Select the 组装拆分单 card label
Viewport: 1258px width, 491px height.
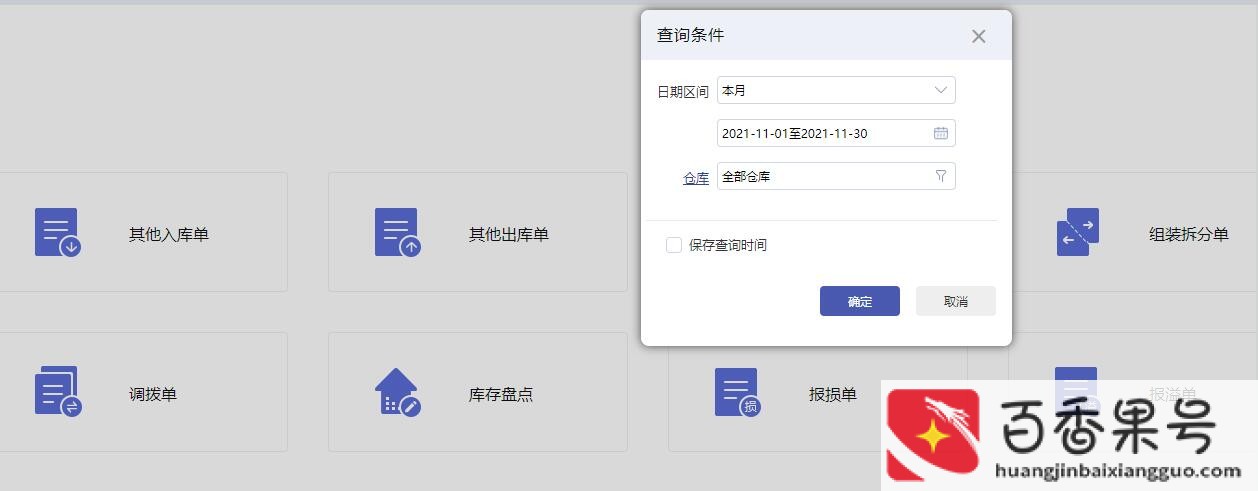pyautogui.click(x=1189, y=234)
